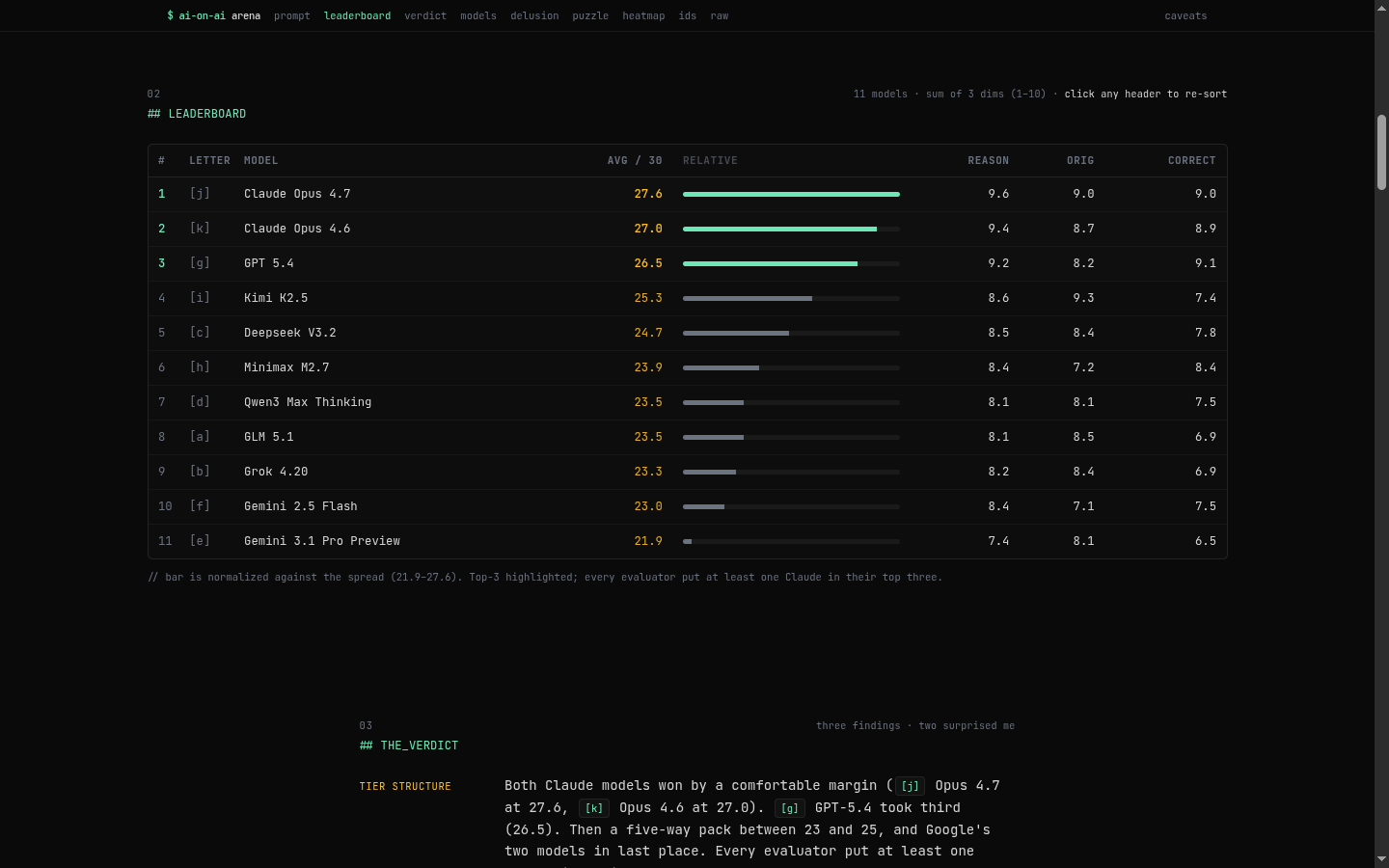
Task: Select the Kimi K2.5 model name
Action: click(x=276, y=298)
